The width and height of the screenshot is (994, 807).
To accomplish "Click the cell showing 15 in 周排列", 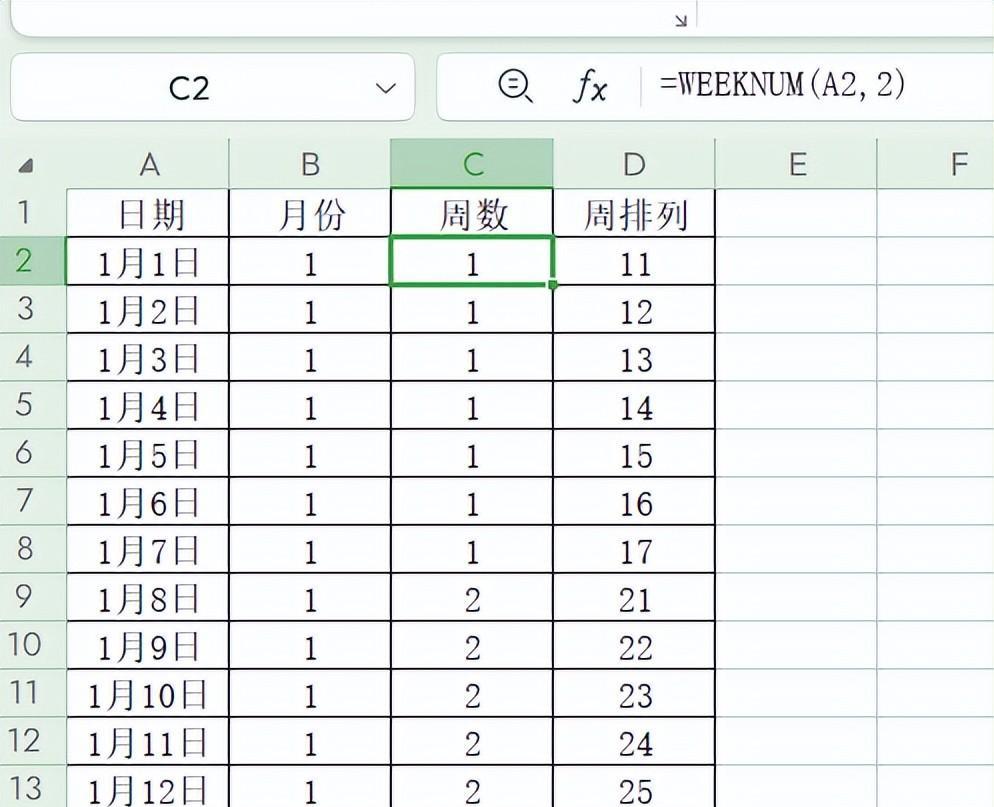I will click(634, 453).
